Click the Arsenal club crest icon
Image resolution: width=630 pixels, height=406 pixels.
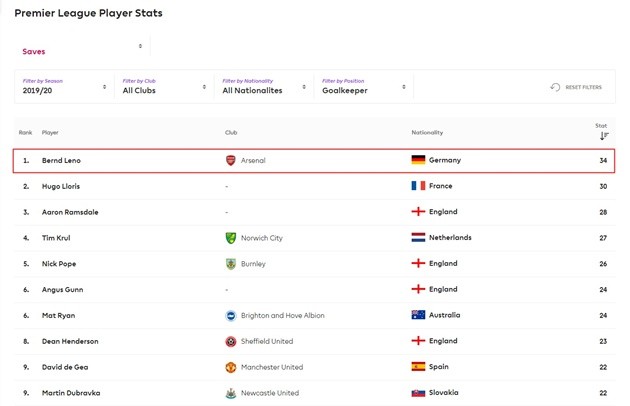click(232, 160)
